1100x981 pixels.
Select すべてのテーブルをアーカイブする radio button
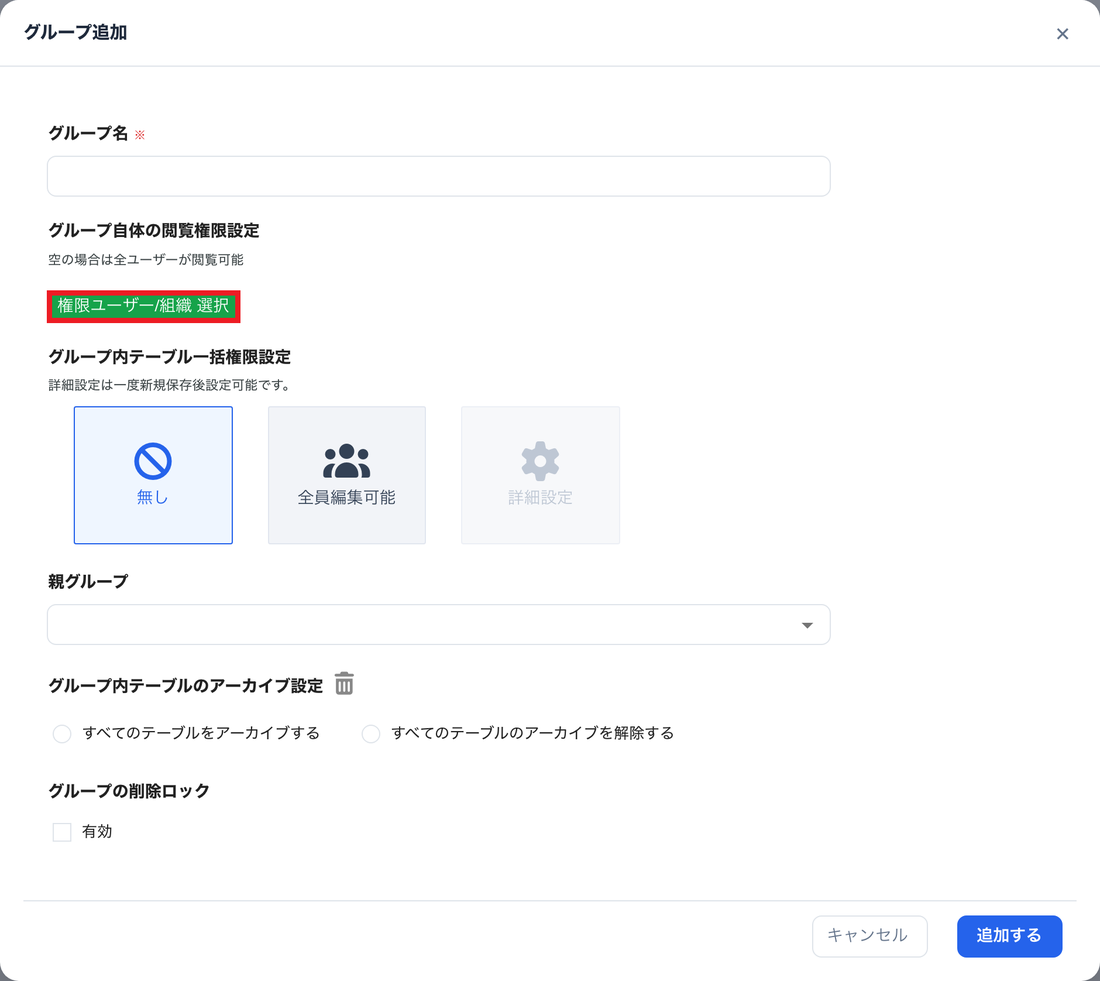(62, 734)
